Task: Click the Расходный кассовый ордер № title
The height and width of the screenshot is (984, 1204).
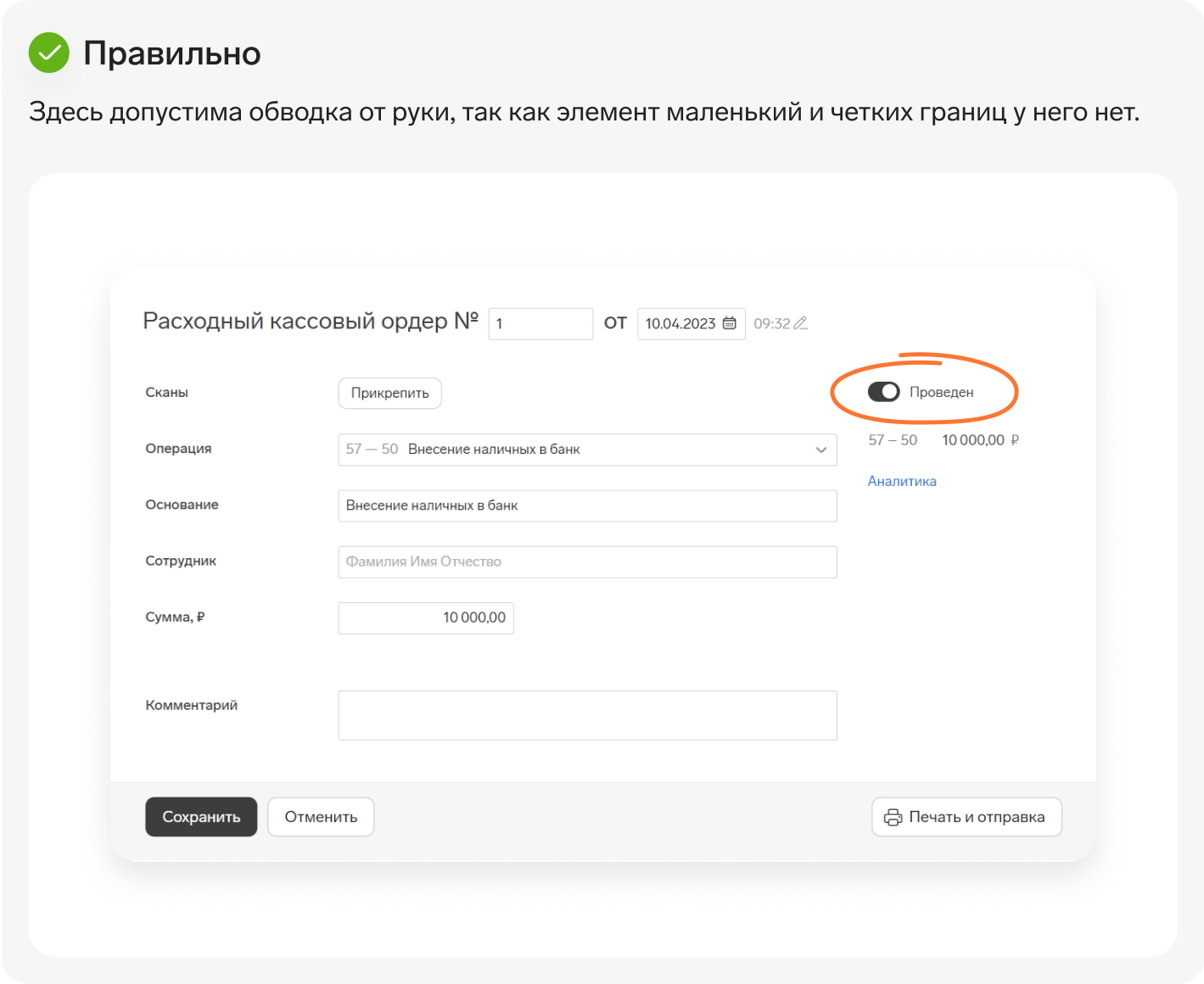Action: [x=311, y=321]
